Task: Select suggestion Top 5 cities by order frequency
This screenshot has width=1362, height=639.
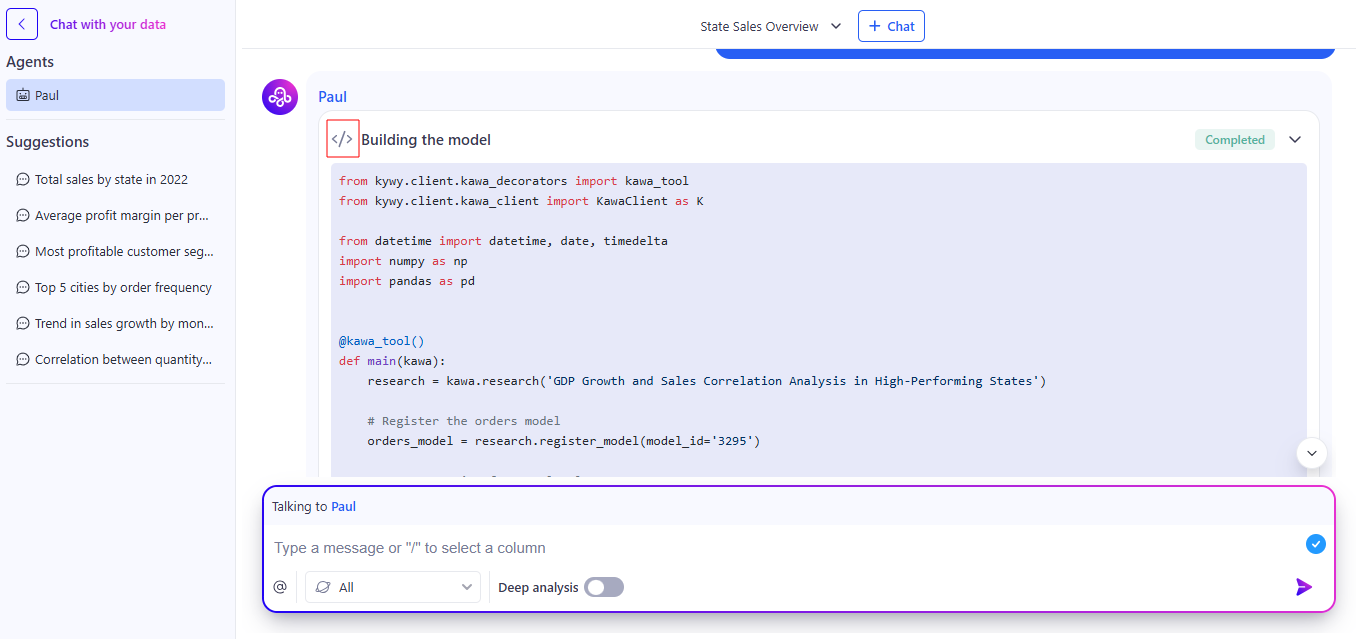Action: click(123, 288)
